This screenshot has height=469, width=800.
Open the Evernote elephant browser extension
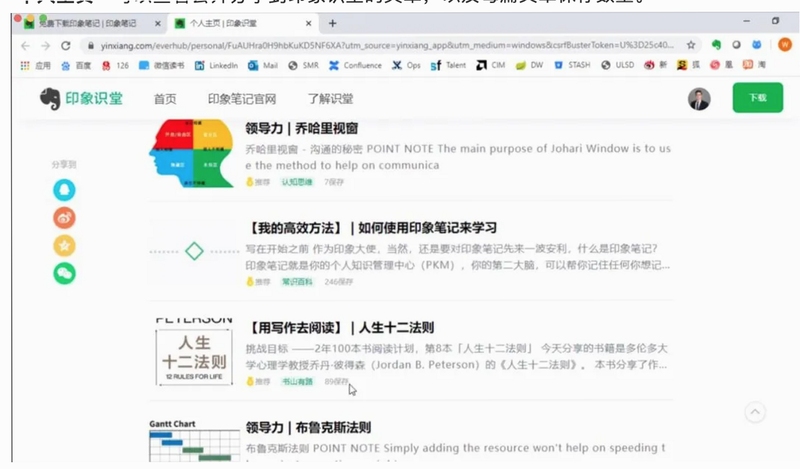[716, 45]
